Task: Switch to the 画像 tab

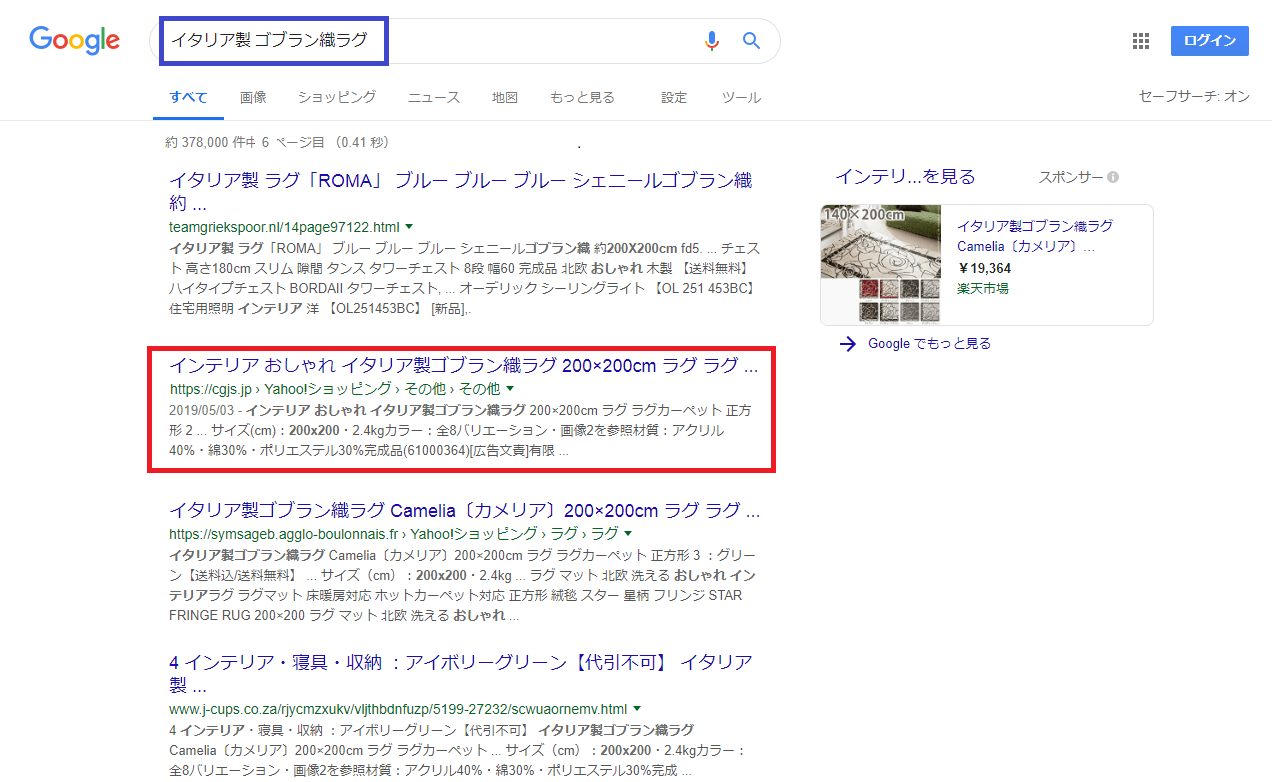Action: (253, 97)
